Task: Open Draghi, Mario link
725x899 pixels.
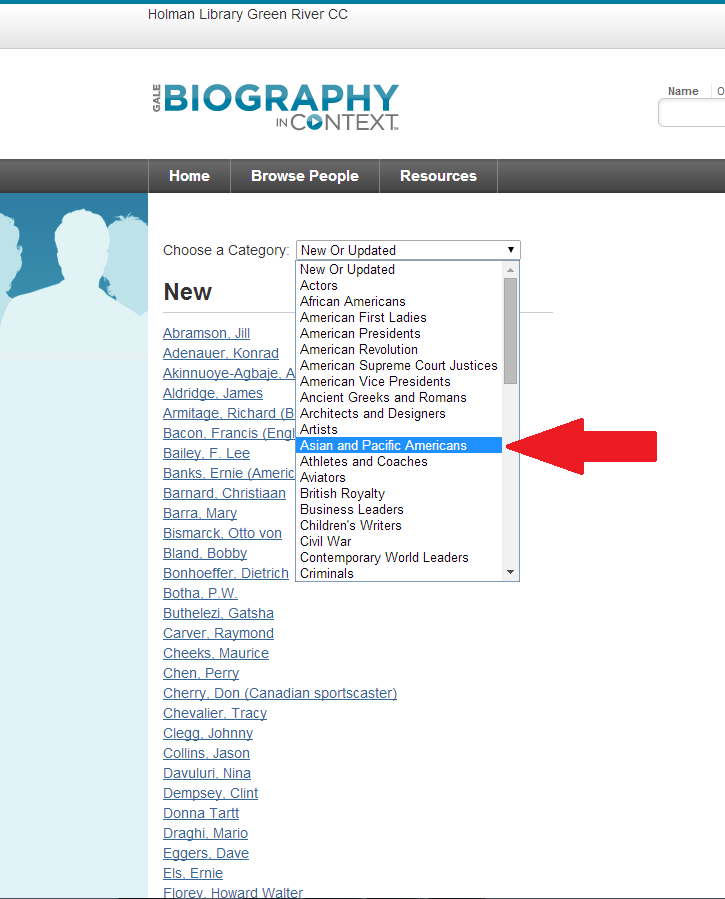Action: [x=205, y=835]
